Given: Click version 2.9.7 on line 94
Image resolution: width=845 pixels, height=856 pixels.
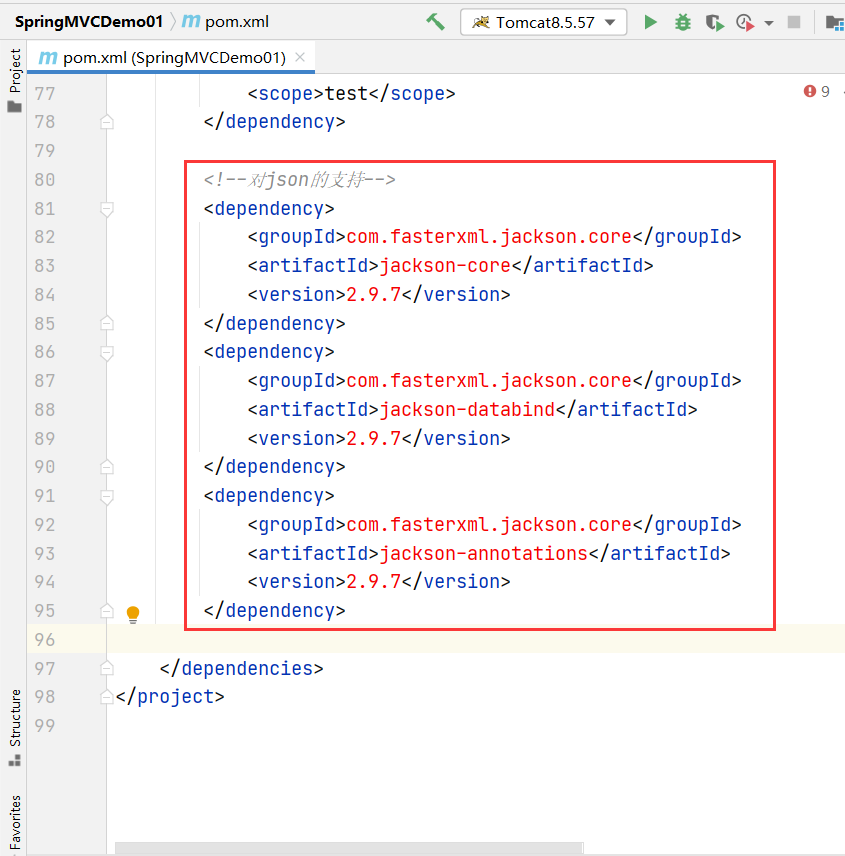Looking at the screenshot, I should (x=374, y=582).
